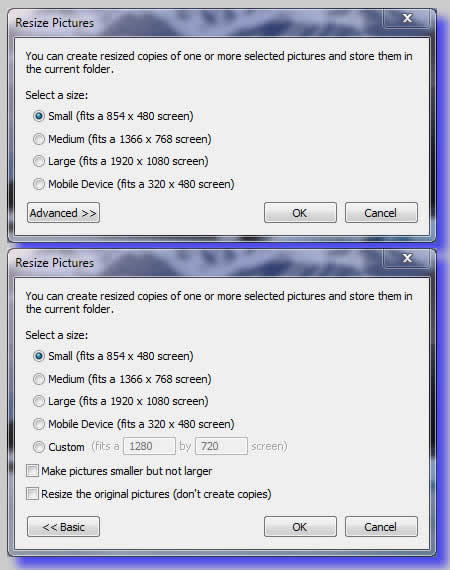Pick Large 1920 x 1080 in lower dialog
450x570 pixels.
point(39,401)
